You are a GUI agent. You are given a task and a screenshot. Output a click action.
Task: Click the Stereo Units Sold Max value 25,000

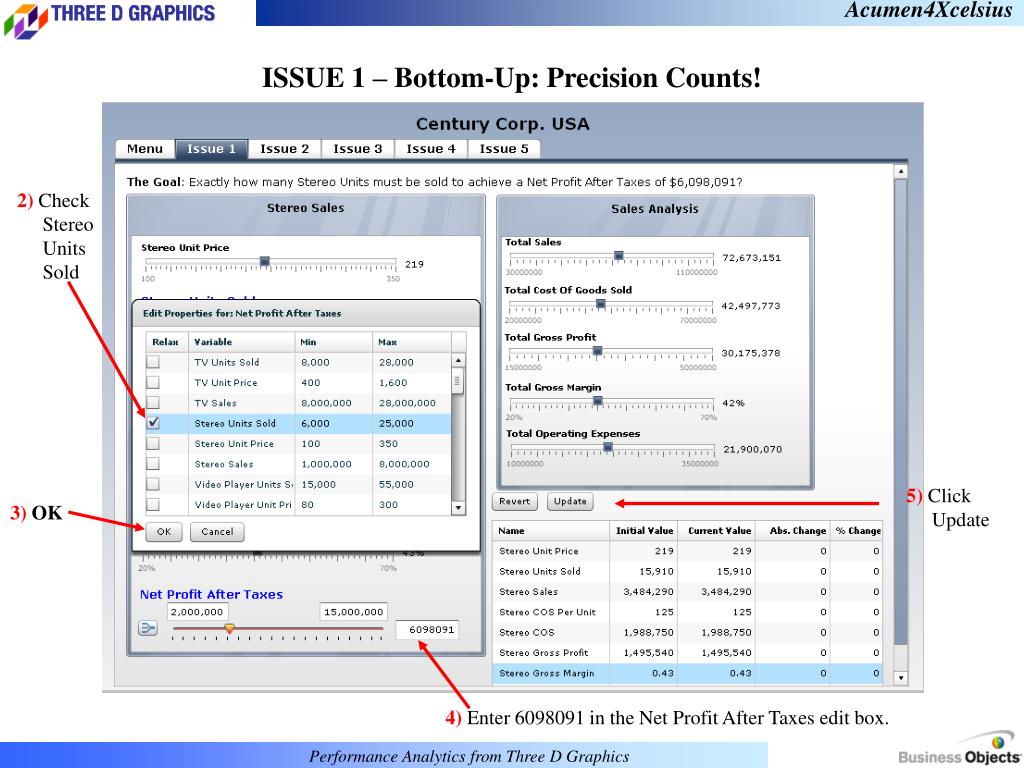pos(396,423)
